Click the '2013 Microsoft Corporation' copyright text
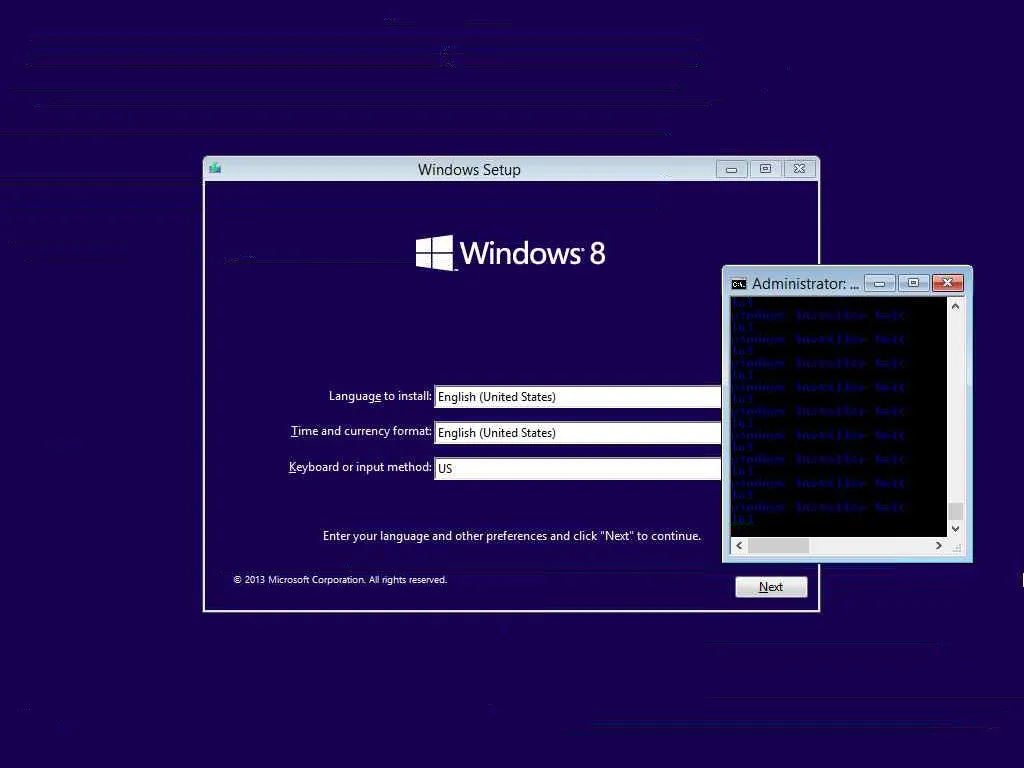Screen dimensions: 1024x768 coord(340,580)
